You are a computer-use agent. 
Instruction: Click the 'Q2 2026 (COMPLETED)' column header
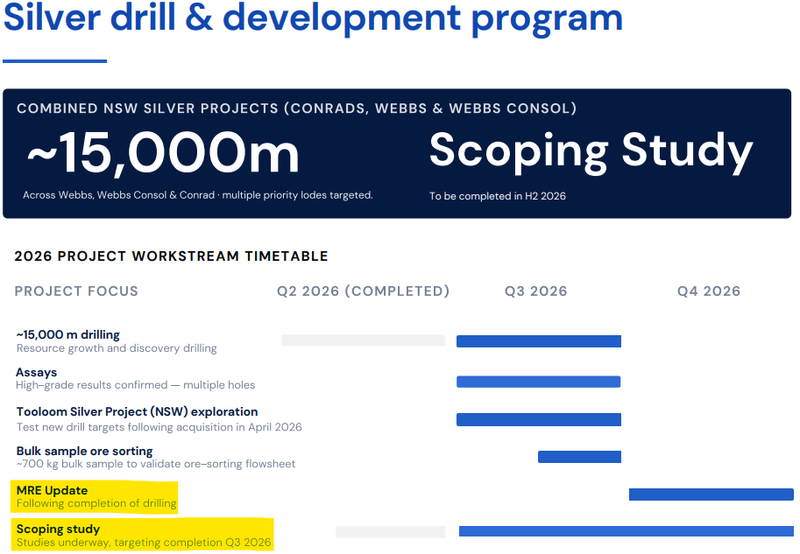coord(363,291)
